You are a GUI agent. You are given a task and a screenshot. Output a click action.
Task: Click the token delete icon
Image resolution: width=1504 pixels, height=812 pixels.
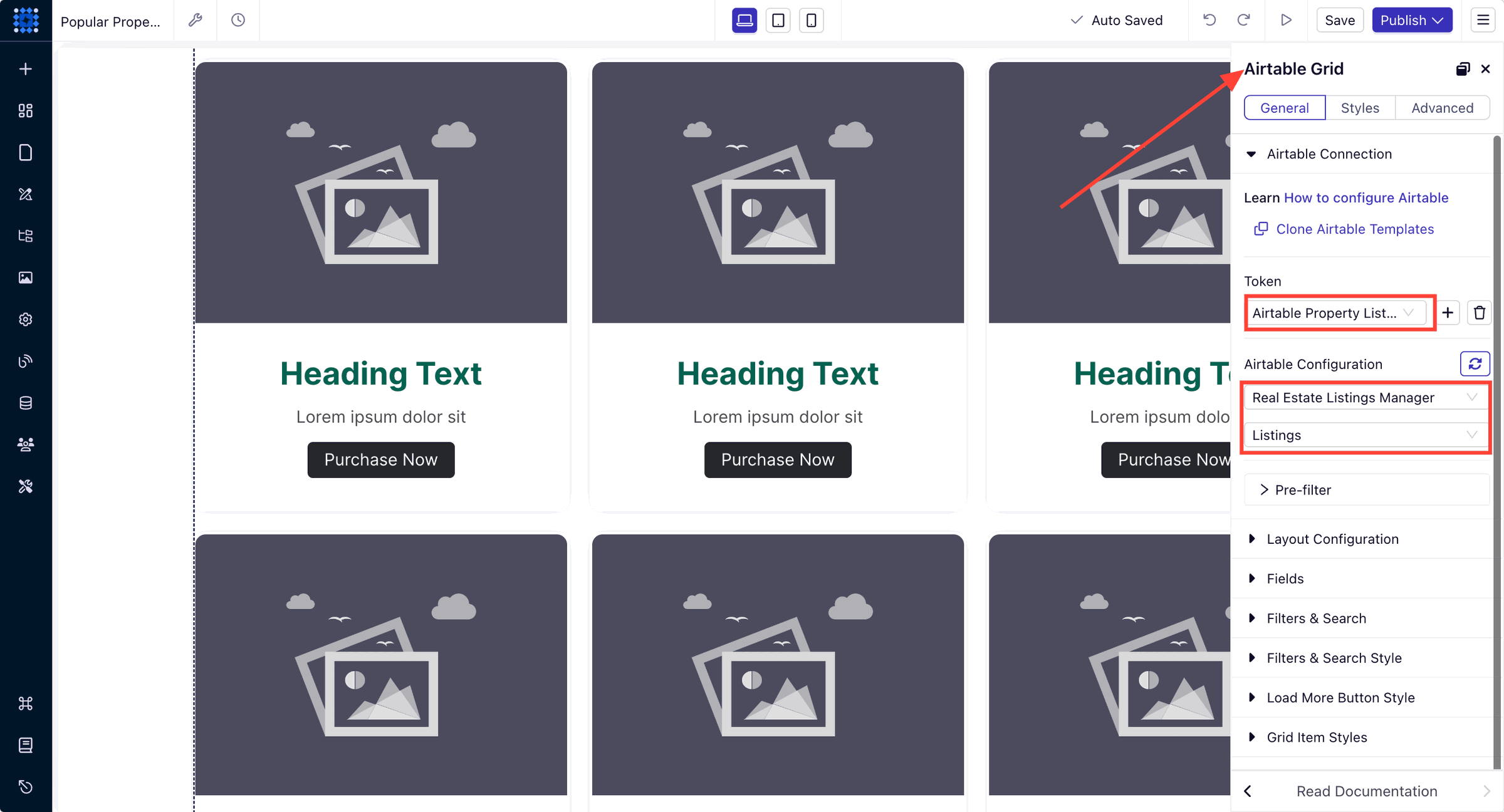(1479, 313)
